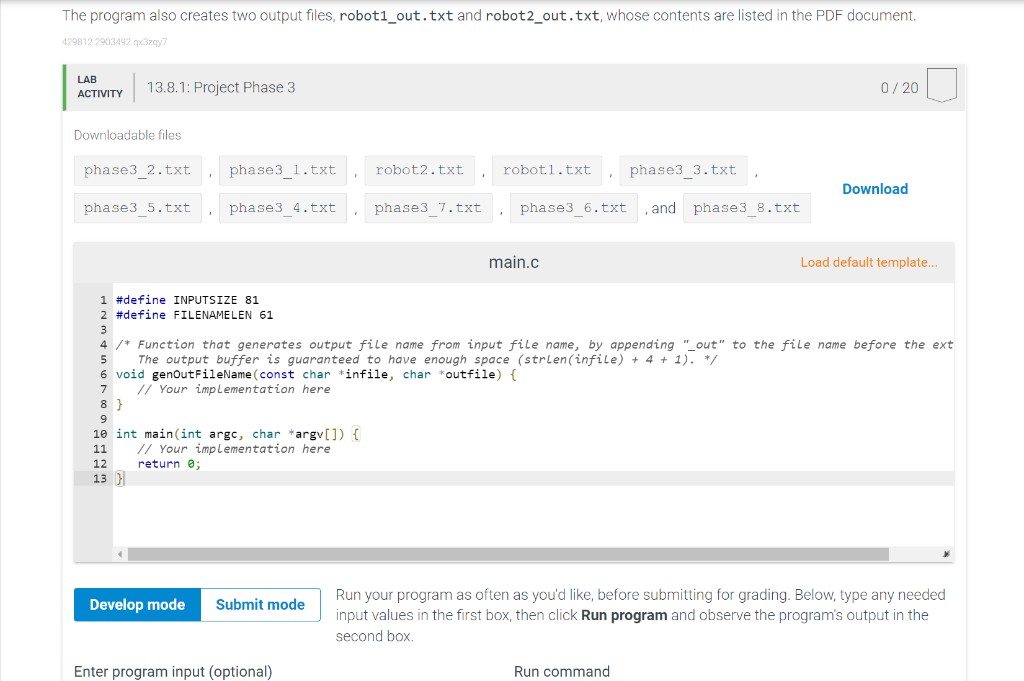Download the robot1.txt file
This screenshot has width=1024, height=681.
tap(547, 170)
